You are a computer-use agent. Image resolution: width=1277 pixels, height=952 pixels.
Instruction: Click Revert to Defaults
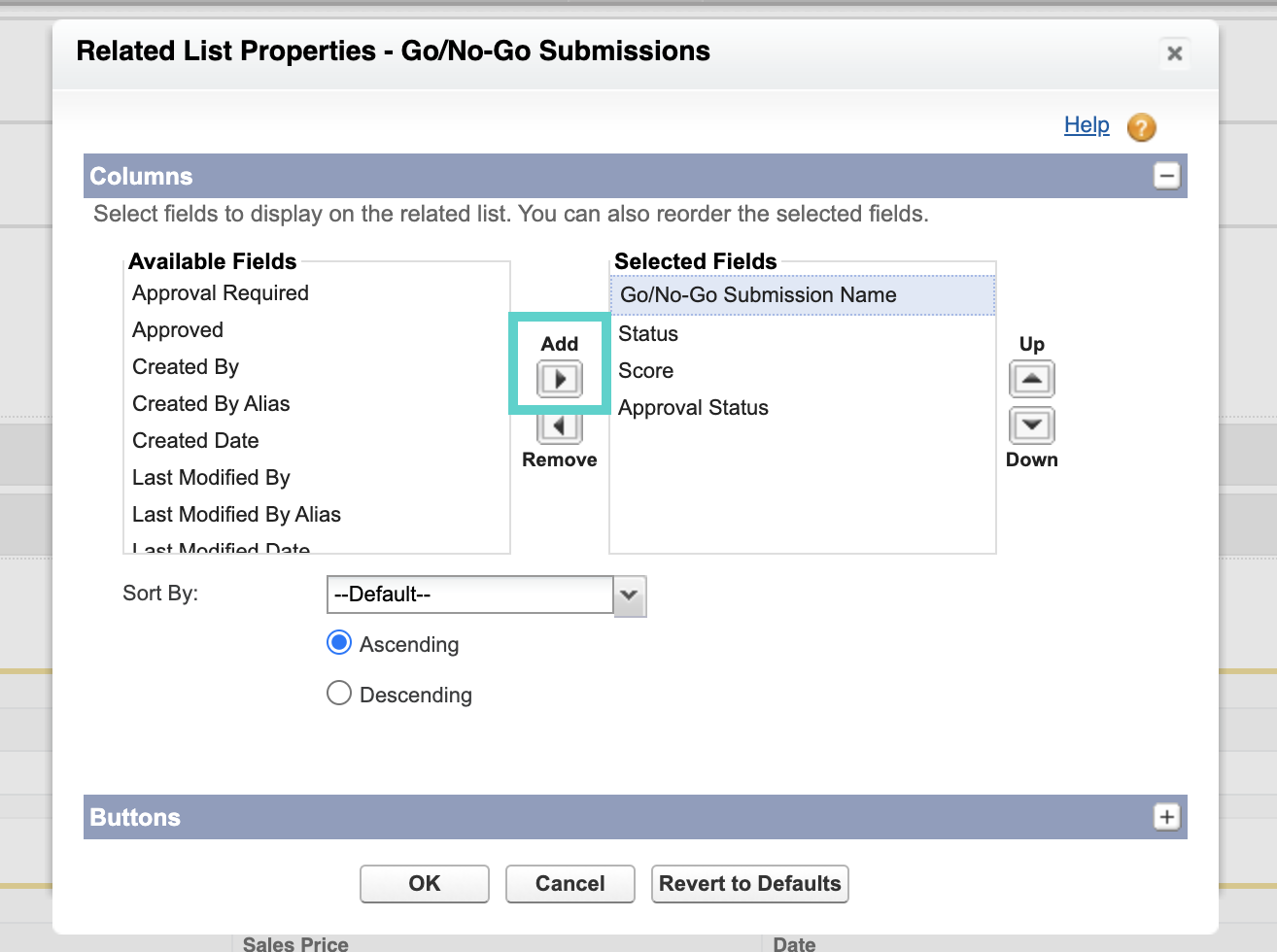[x=750, y=884]
